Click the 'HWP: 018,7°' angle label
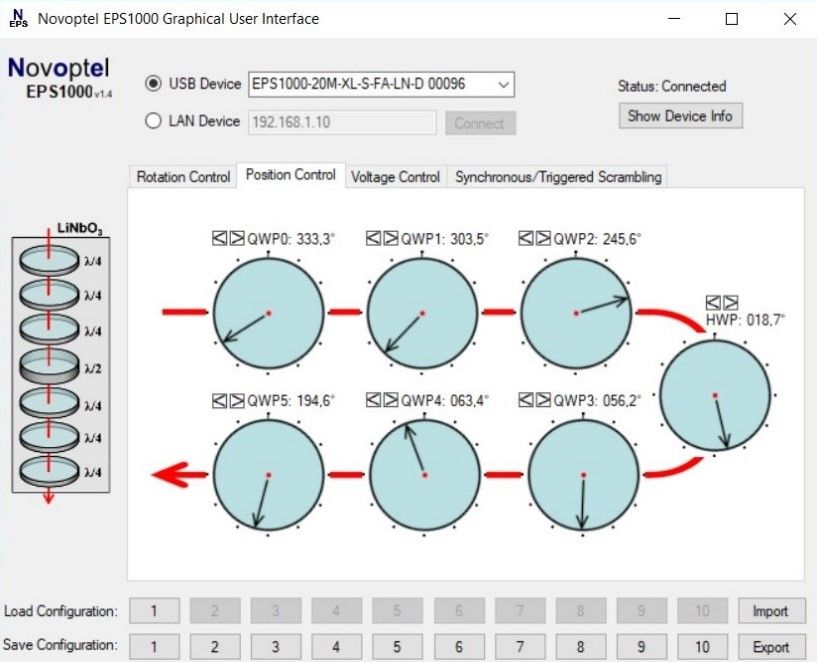Image resolution: width=817 pixels, height=662 pixels. (x=745, y=319)
